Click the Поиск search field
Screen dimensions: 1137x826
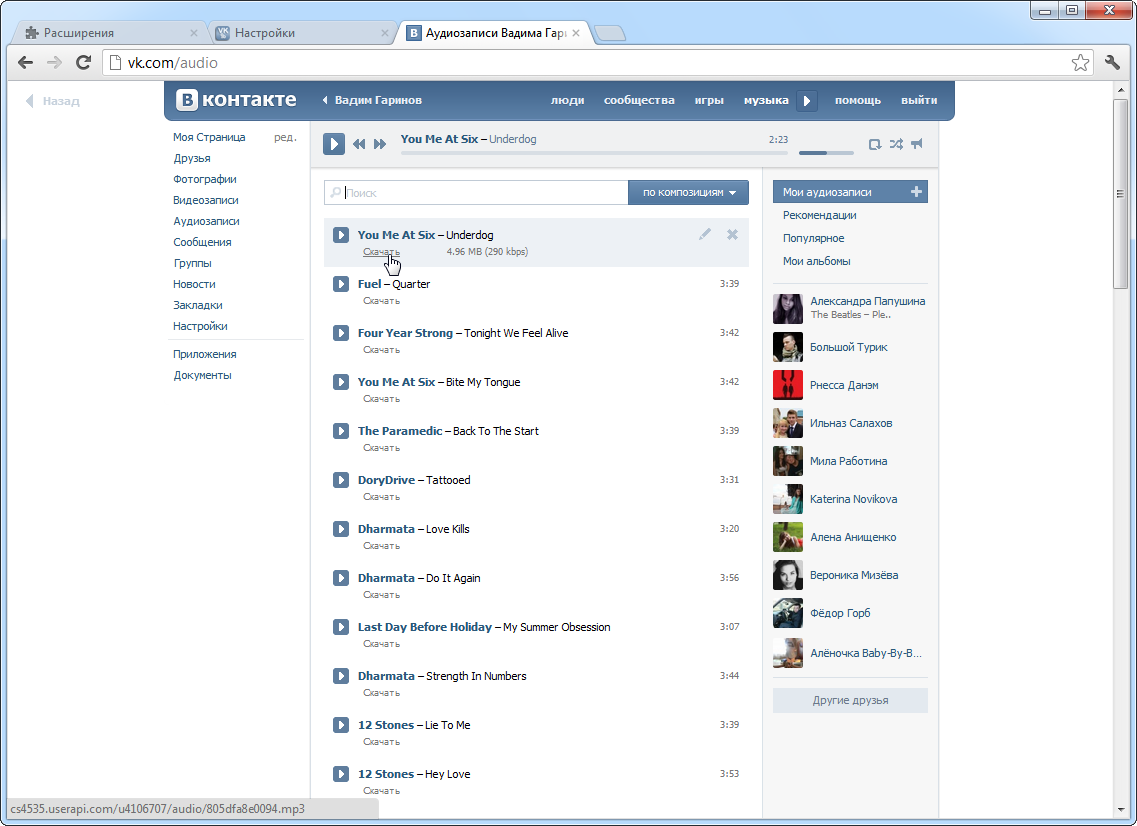(476, 192)
